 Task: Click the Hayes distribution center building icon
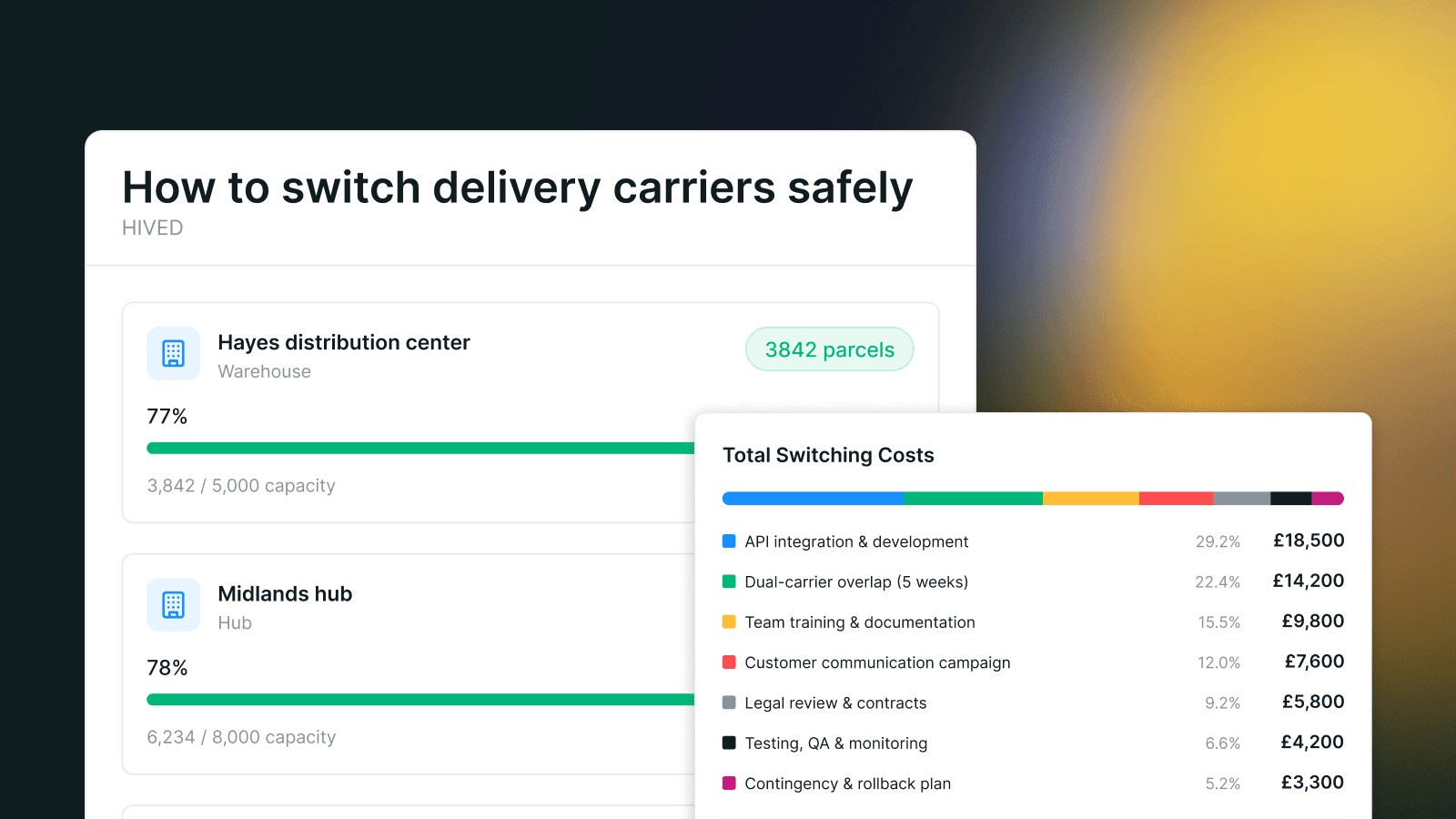(x=173, y=353)
